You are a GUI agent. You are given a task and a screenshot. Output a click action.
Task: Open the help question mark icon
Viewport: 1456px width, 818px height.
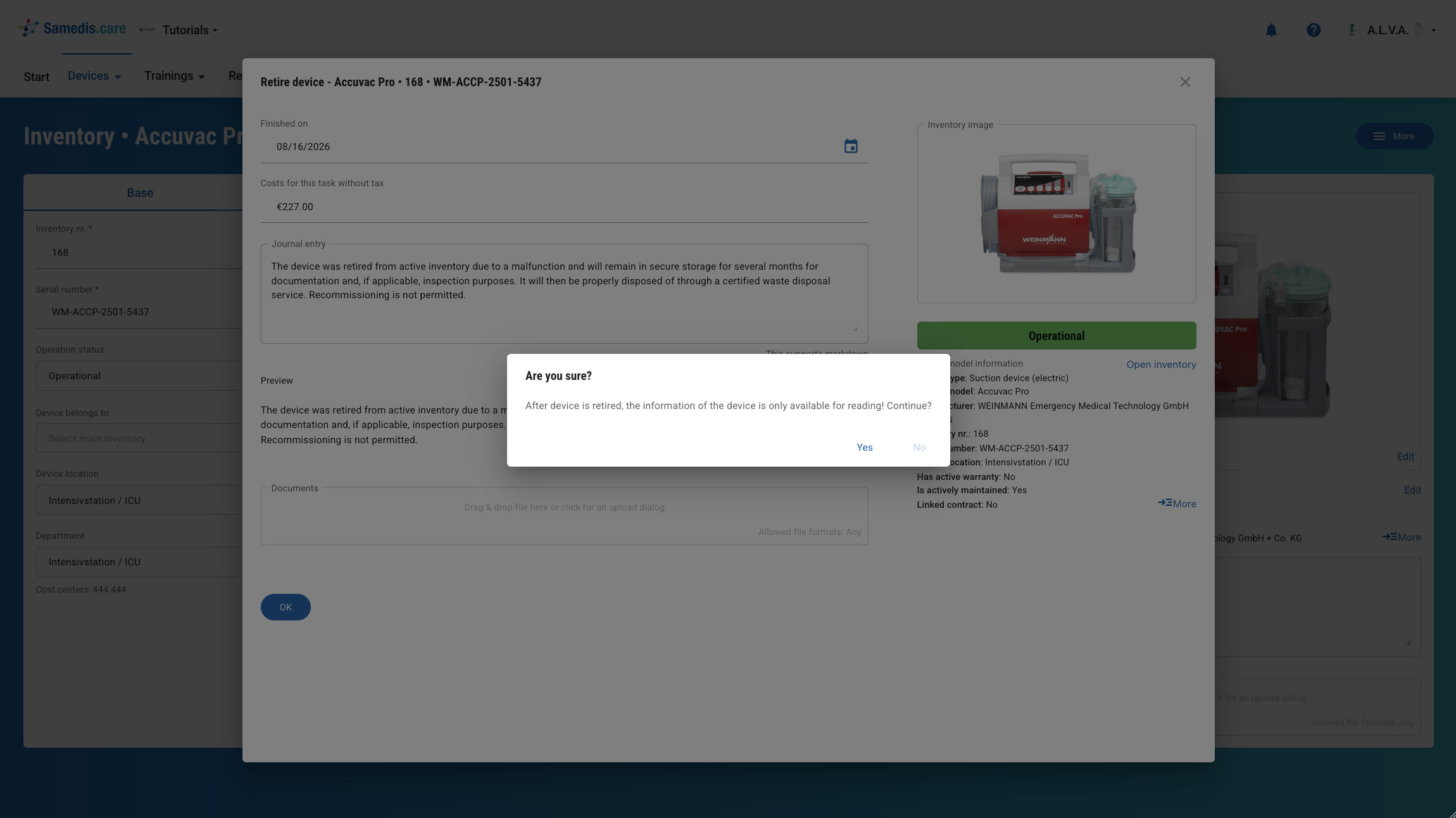click(x=1314, y=30)
